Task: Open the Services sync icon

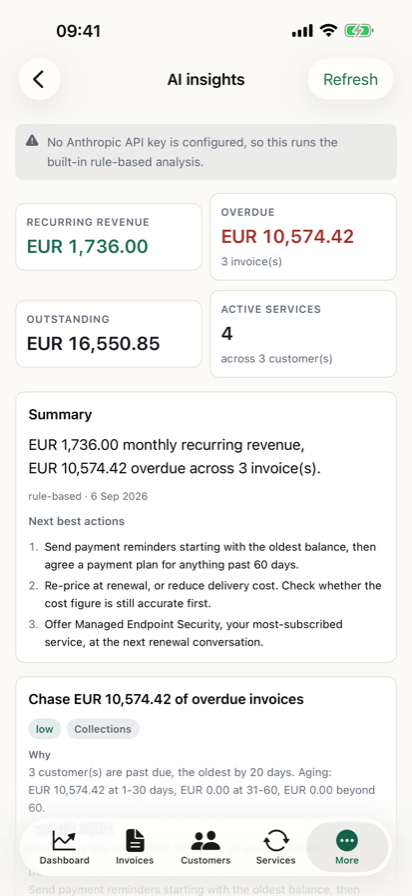Action: click(x=276, y=841)
